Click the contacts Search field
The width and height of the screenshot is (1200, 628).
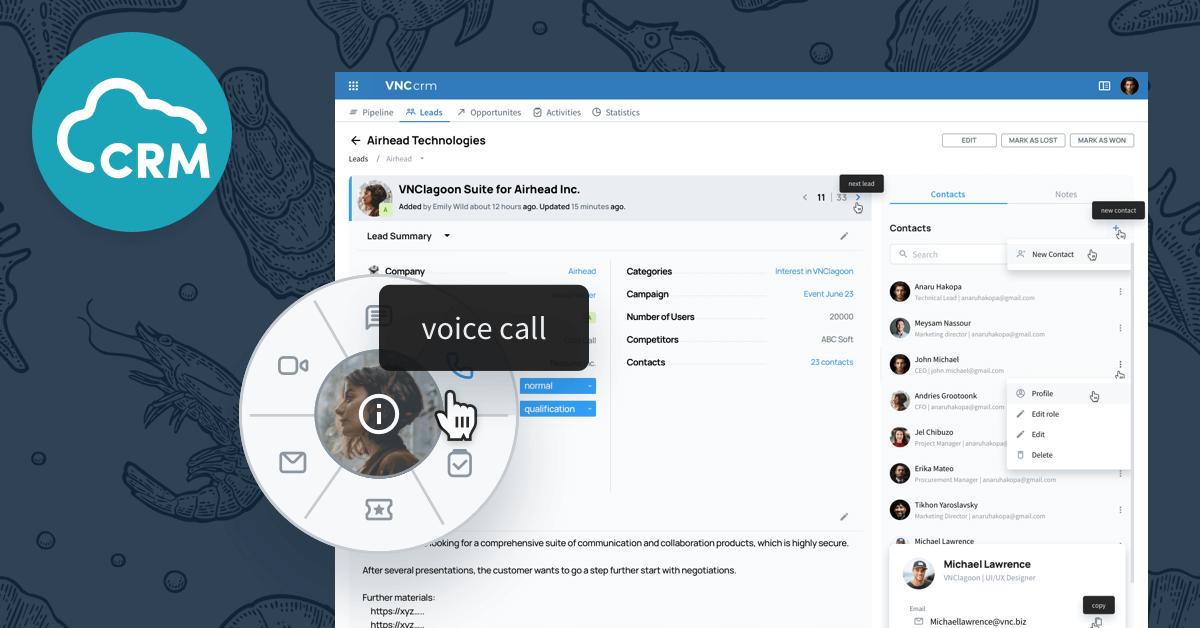[x=948, y=254]
